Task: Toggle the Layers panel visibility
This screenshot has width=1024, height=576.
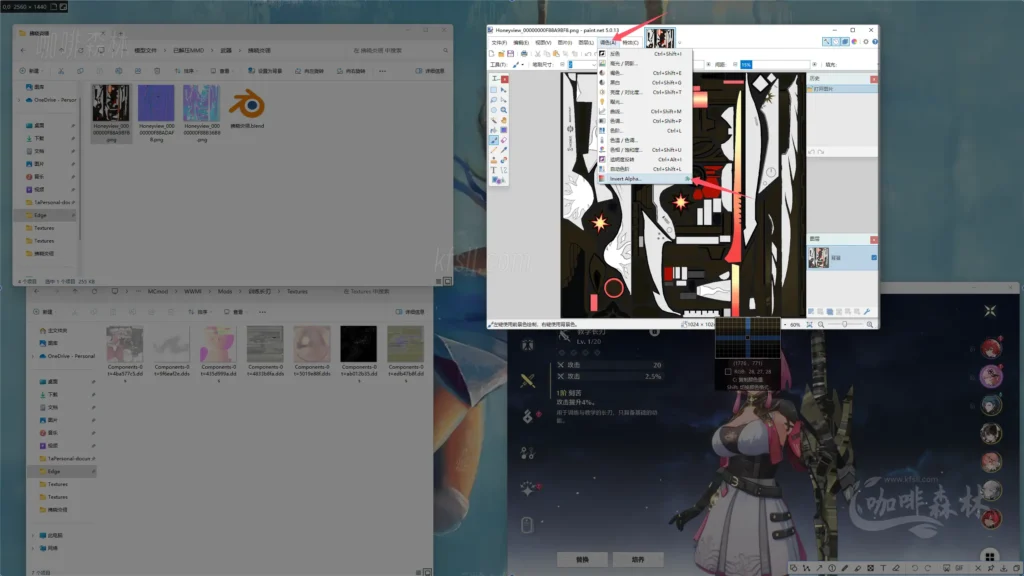Action: coord(845,42)
